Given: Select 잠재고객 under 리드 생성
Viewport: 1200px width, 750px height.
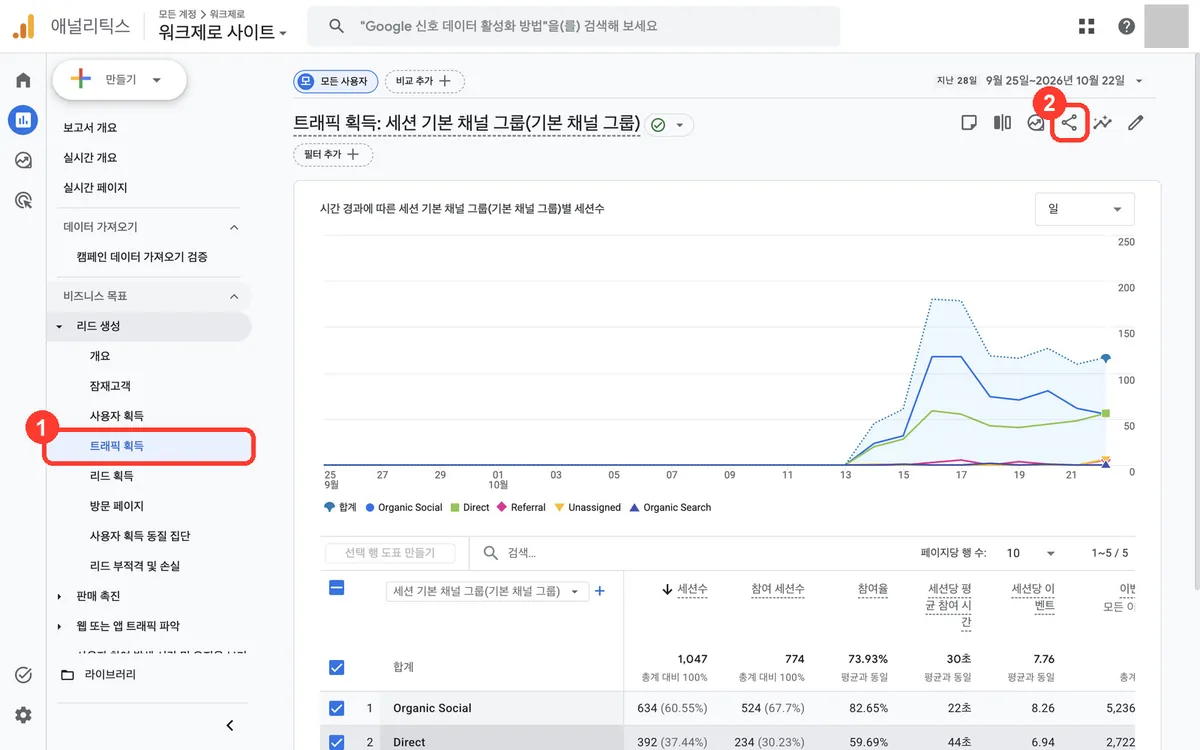Looking at the screenshot, I should [x=110, y=386].
